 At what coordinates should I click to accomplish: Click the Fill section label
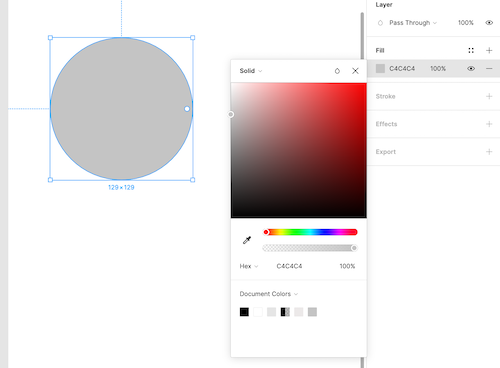[x=380, y=50]
